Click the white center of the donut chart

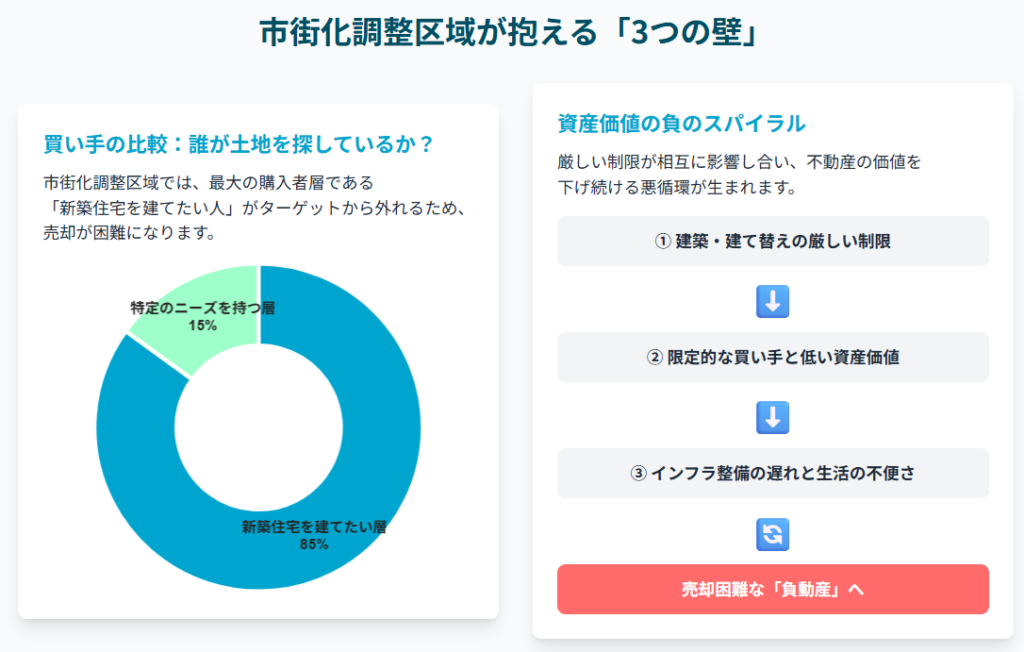point(259,427)
